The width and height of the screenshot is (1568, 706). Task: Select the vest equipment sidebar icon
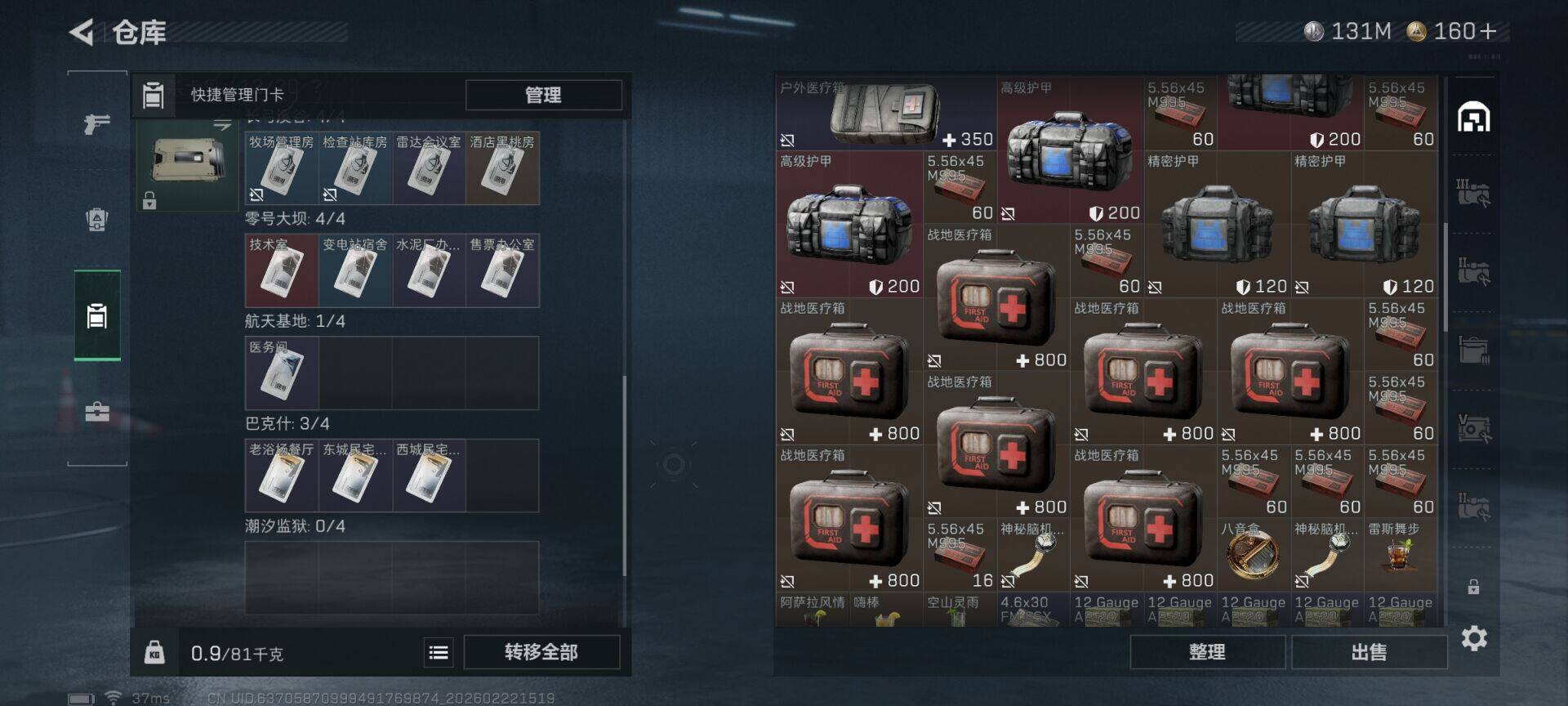[97, 219]
